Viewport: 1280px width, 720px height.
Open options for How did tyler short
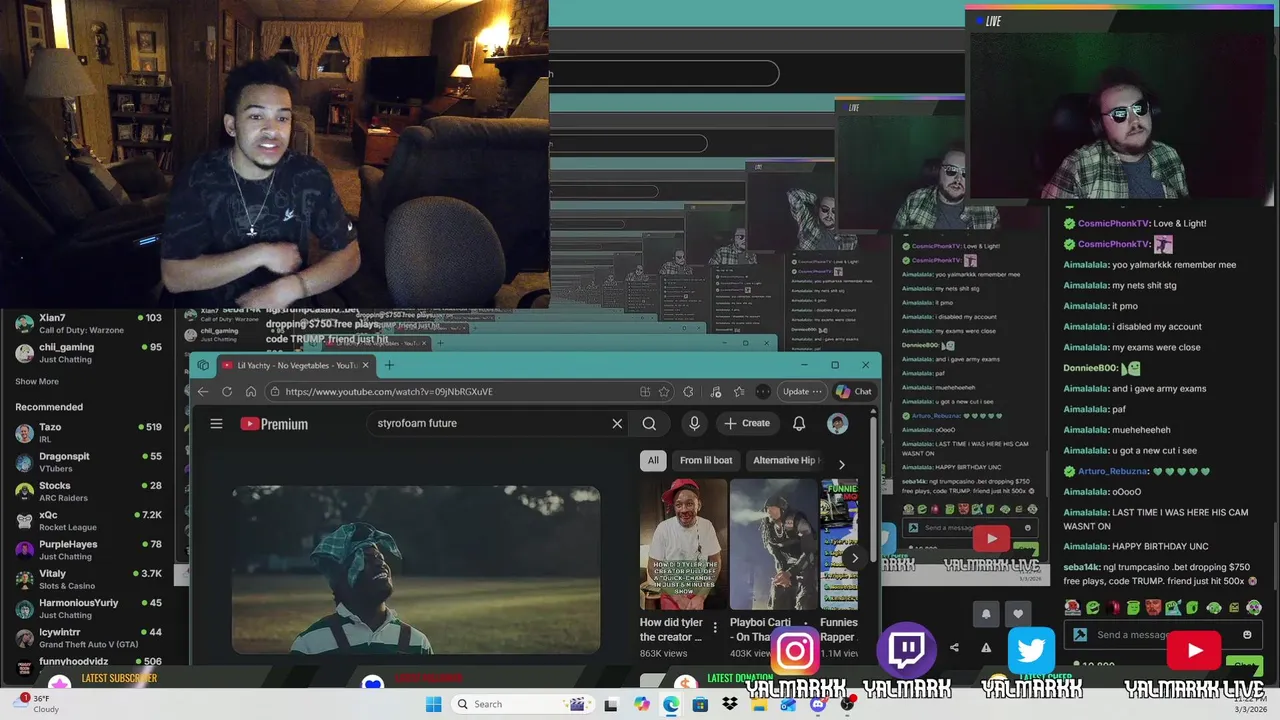[715, 628]
